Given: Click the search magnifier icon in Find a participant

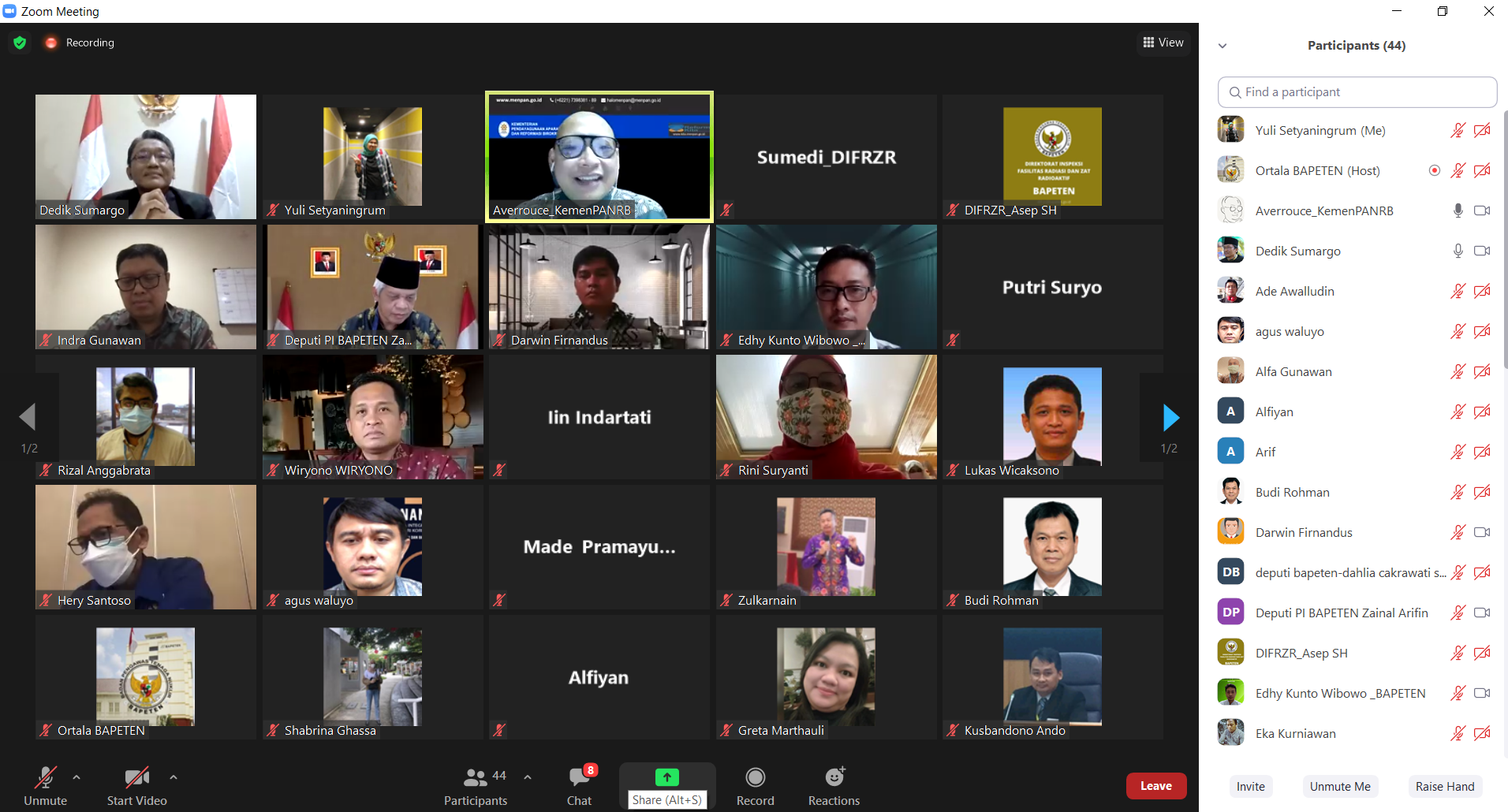Looking at the screenshot, I should (1235, 92).
